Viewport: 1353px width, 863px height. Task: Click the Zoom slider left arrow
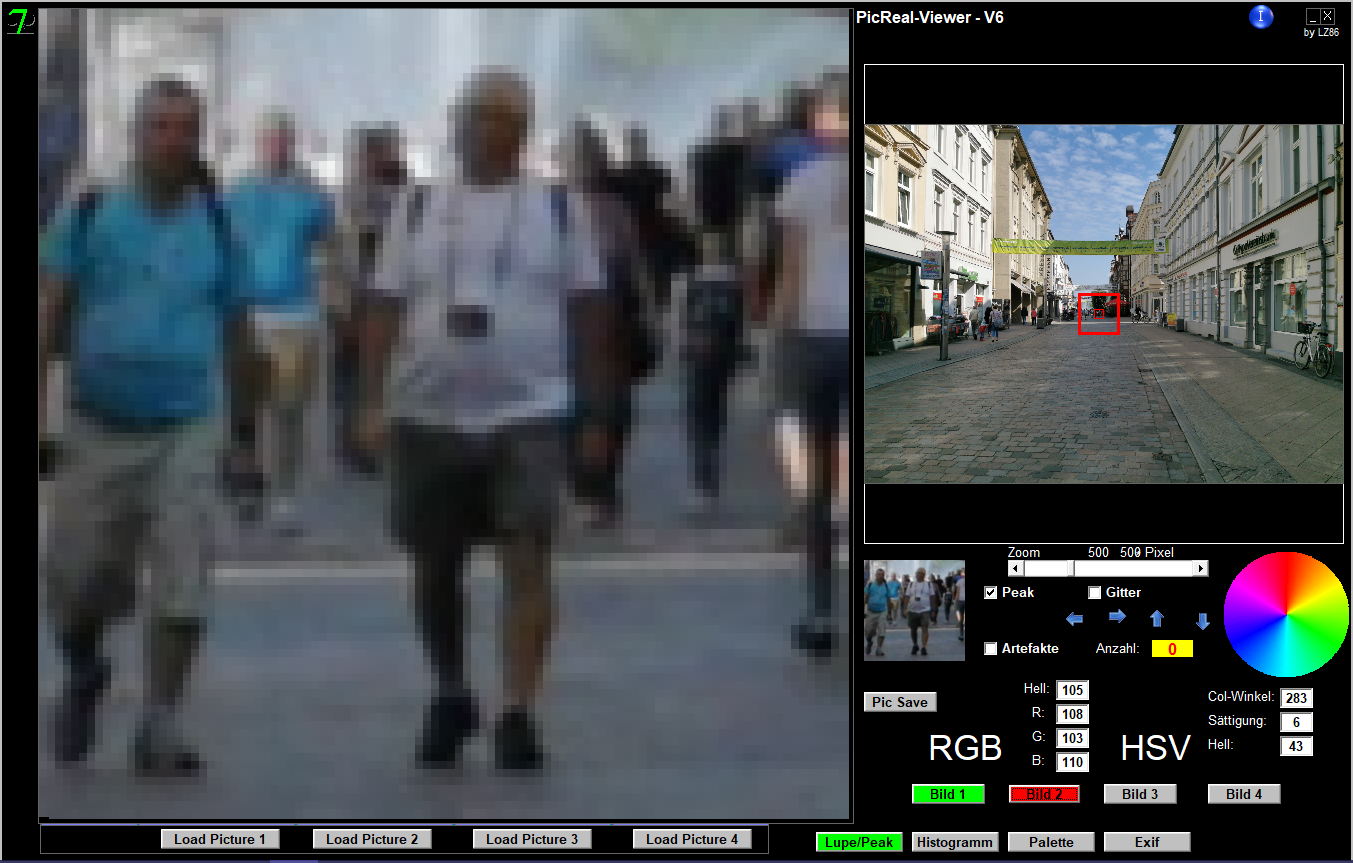(x=1015, y=568)
